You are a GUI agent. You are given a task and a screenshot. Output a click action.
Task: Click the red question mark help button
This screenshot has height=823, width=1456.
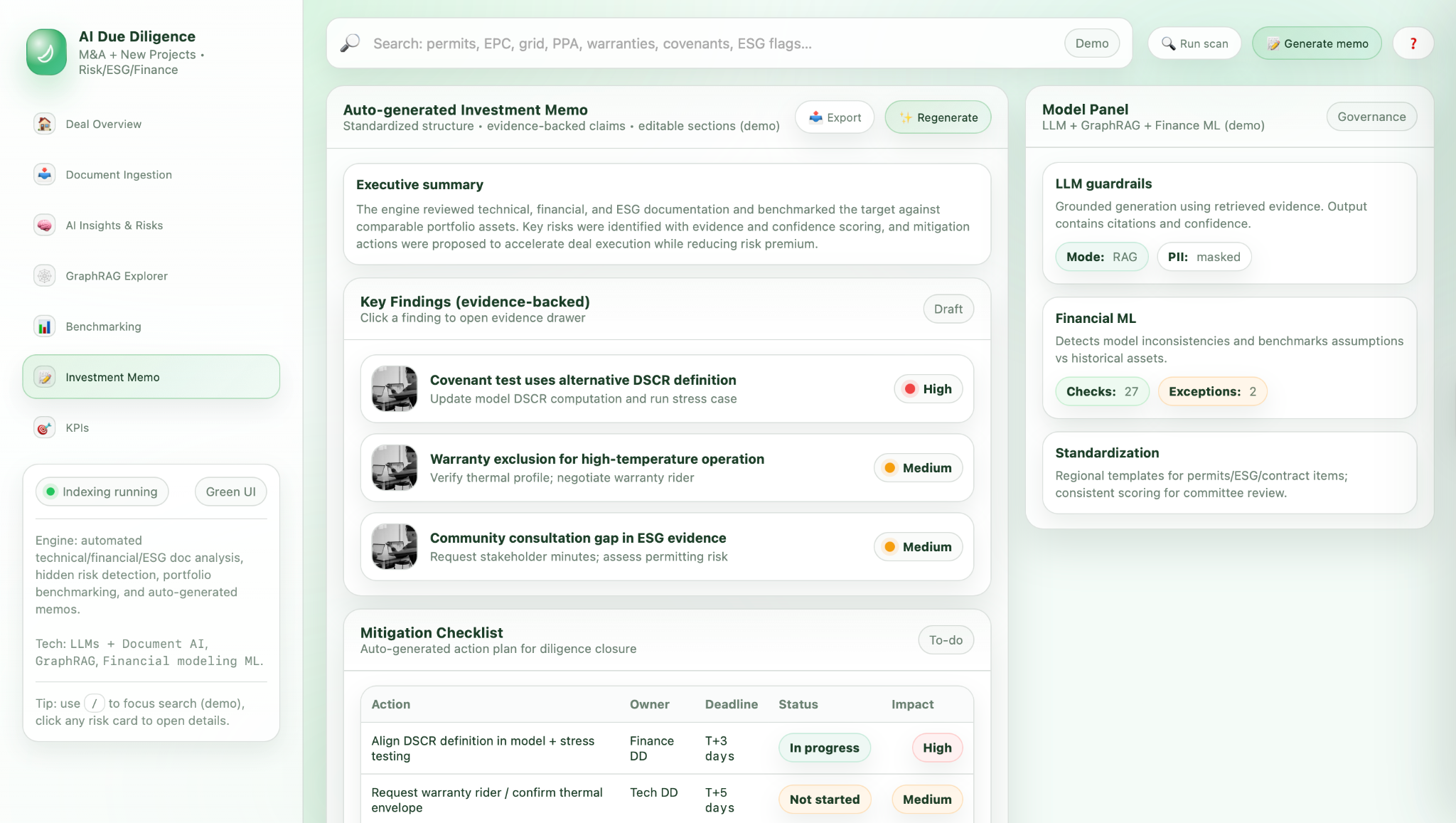[1413, 43]
